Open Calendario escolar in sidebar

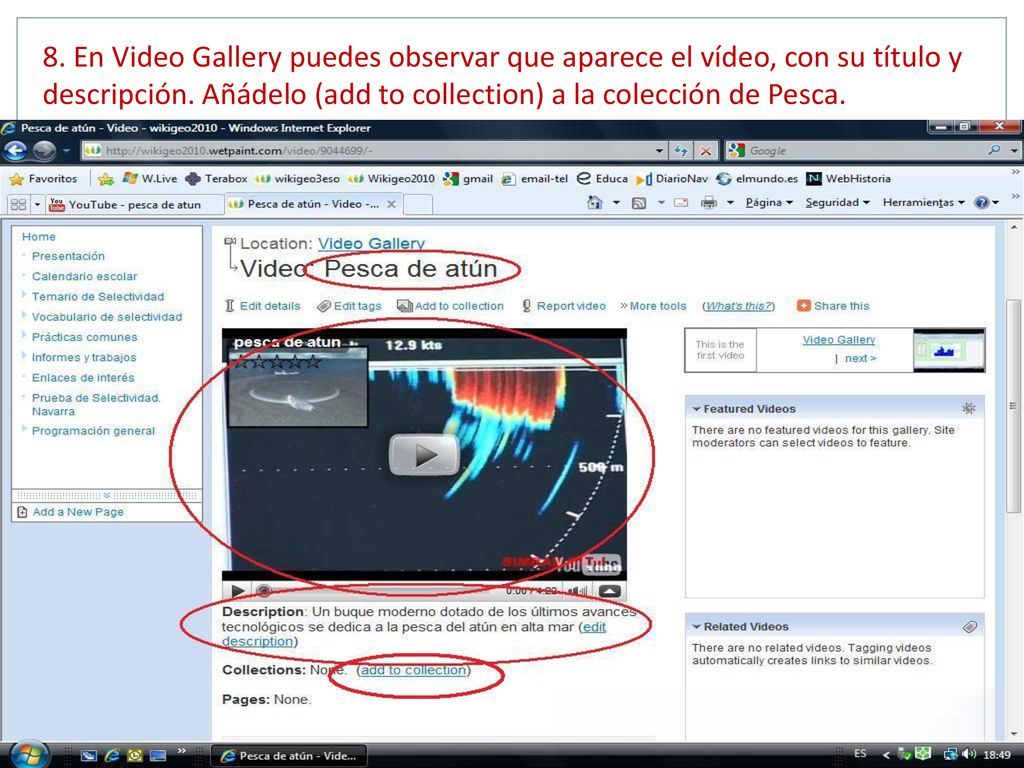click(84, 276)
